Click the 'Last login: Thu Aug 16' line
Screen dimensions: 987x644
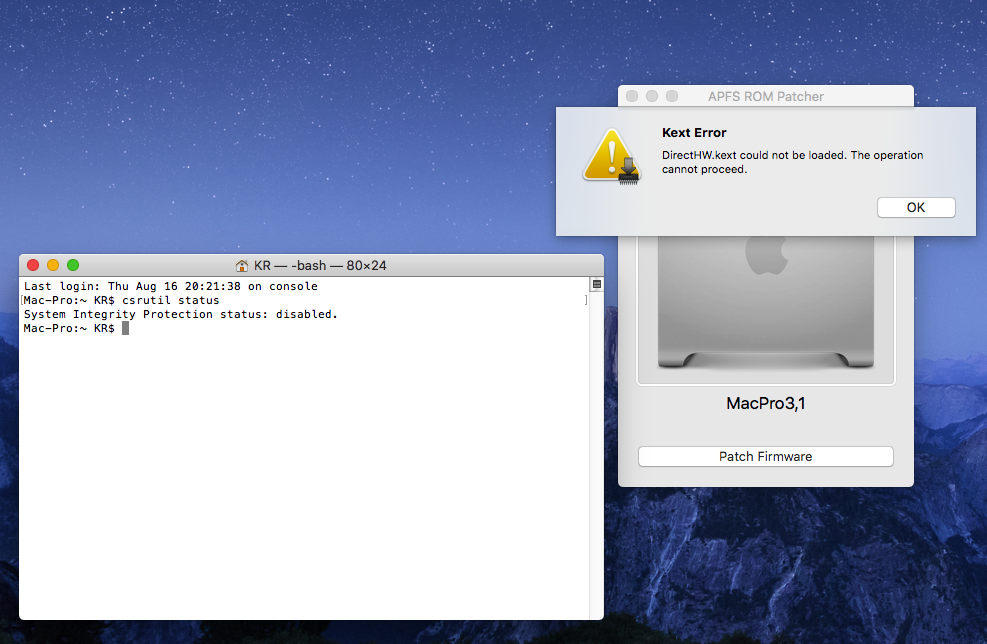tap(171, 286)
